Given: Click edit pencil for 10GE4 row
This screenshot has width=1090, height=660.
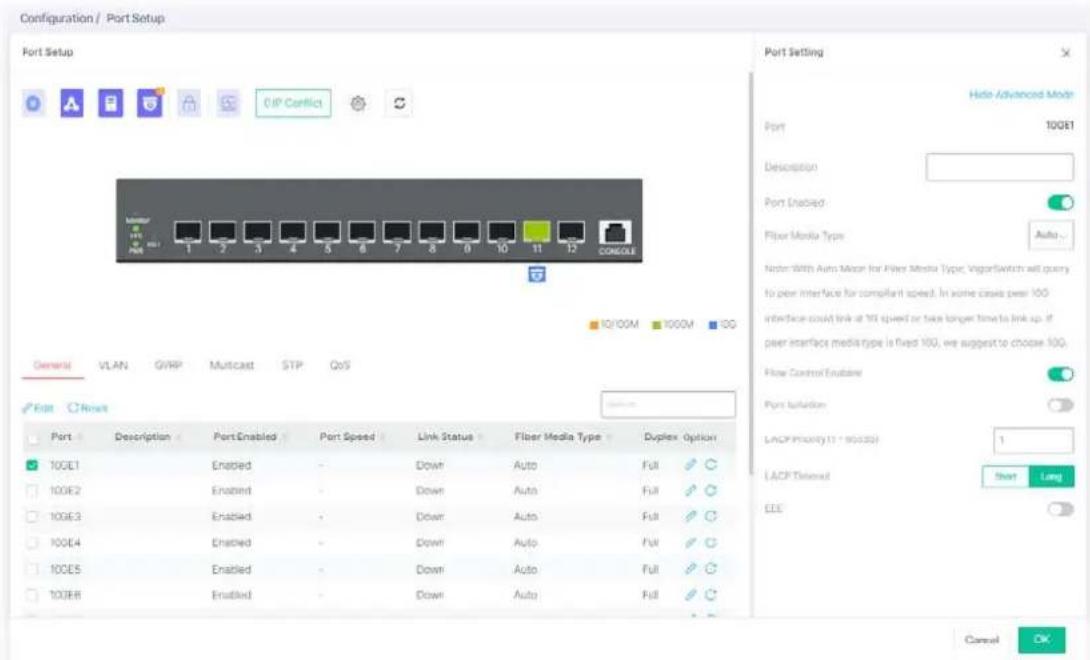Looking at the screenshot, I should click(x=690, y=542).
